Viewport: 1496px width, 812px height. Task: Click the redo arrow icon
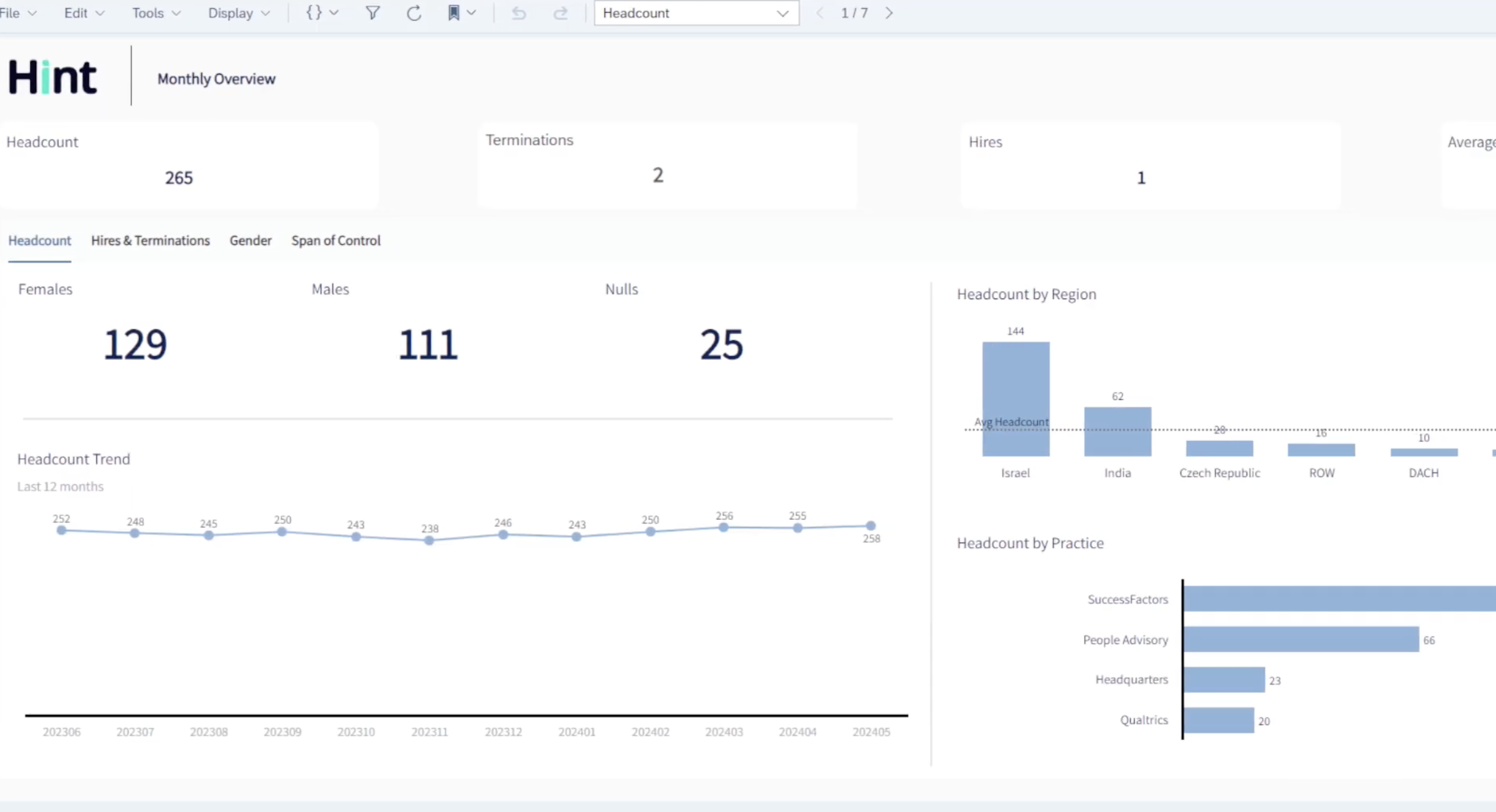point(560,13)
